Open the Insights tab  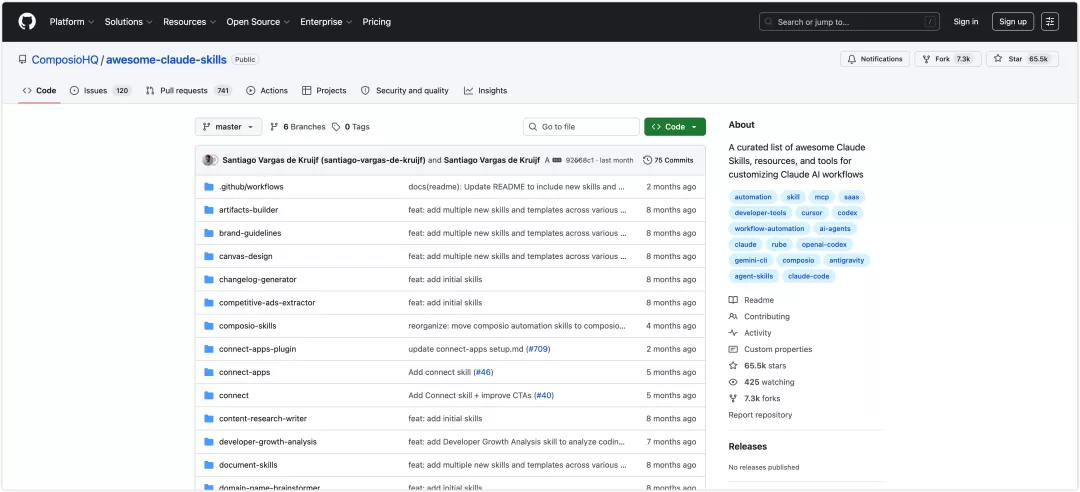[486, 91]
